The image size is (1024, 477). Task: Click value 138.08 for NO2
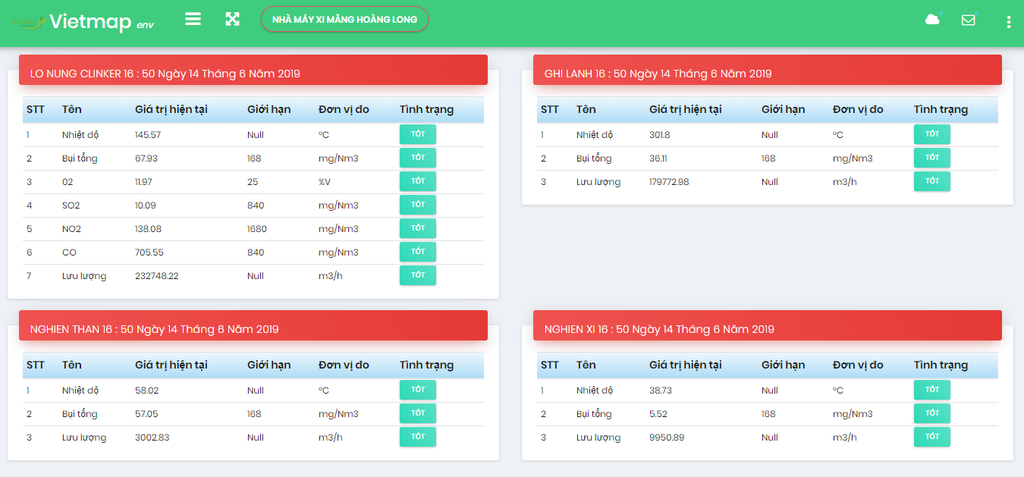(148, 229)
